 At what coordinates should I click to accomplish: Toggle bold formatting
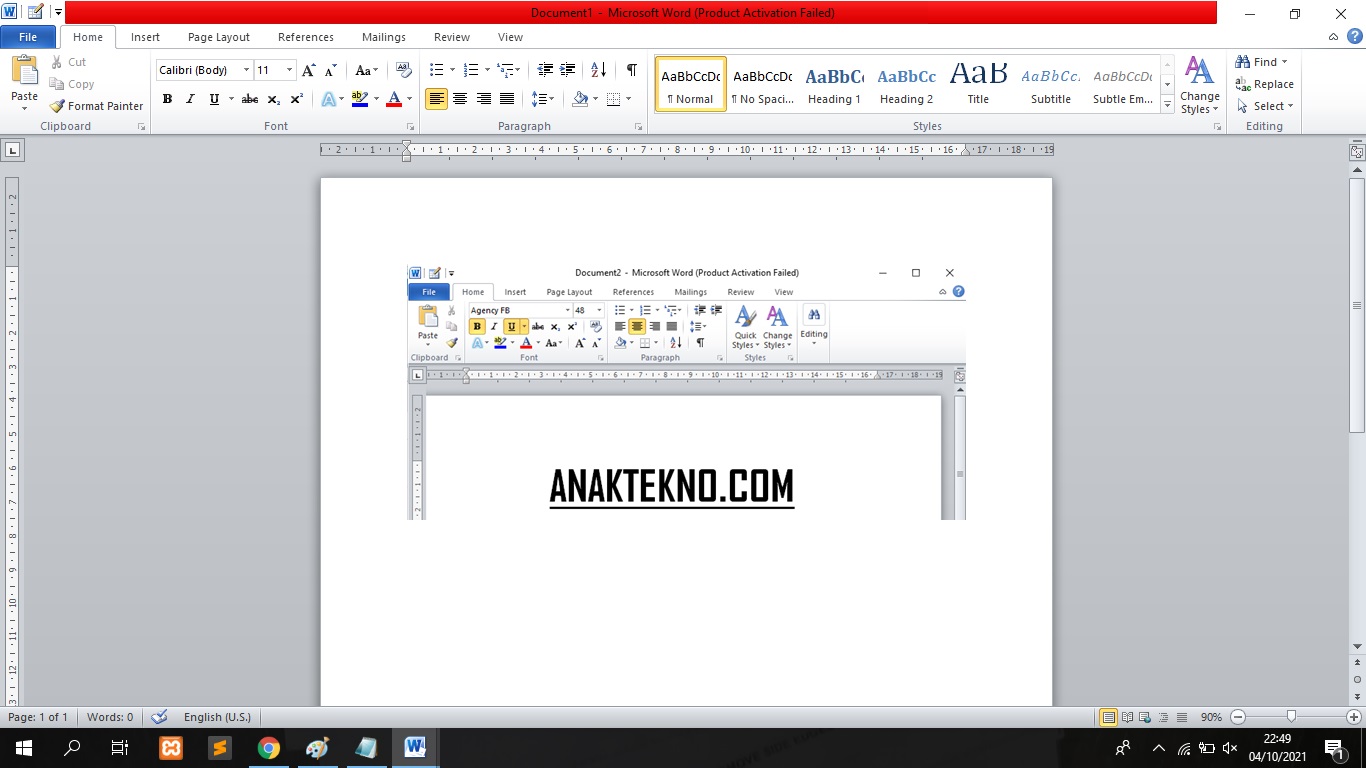(167, 99)
